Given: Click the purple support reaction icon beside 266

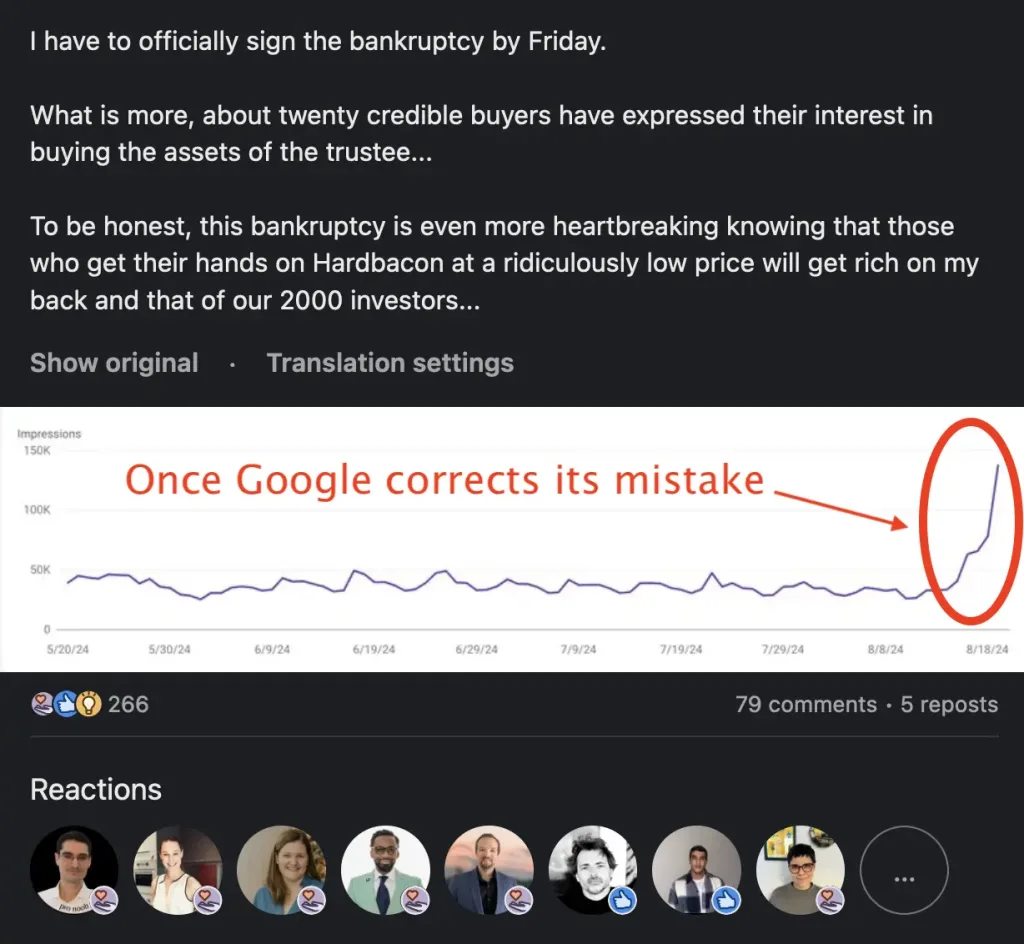Looking at the screenshot, I should point(42,704).
